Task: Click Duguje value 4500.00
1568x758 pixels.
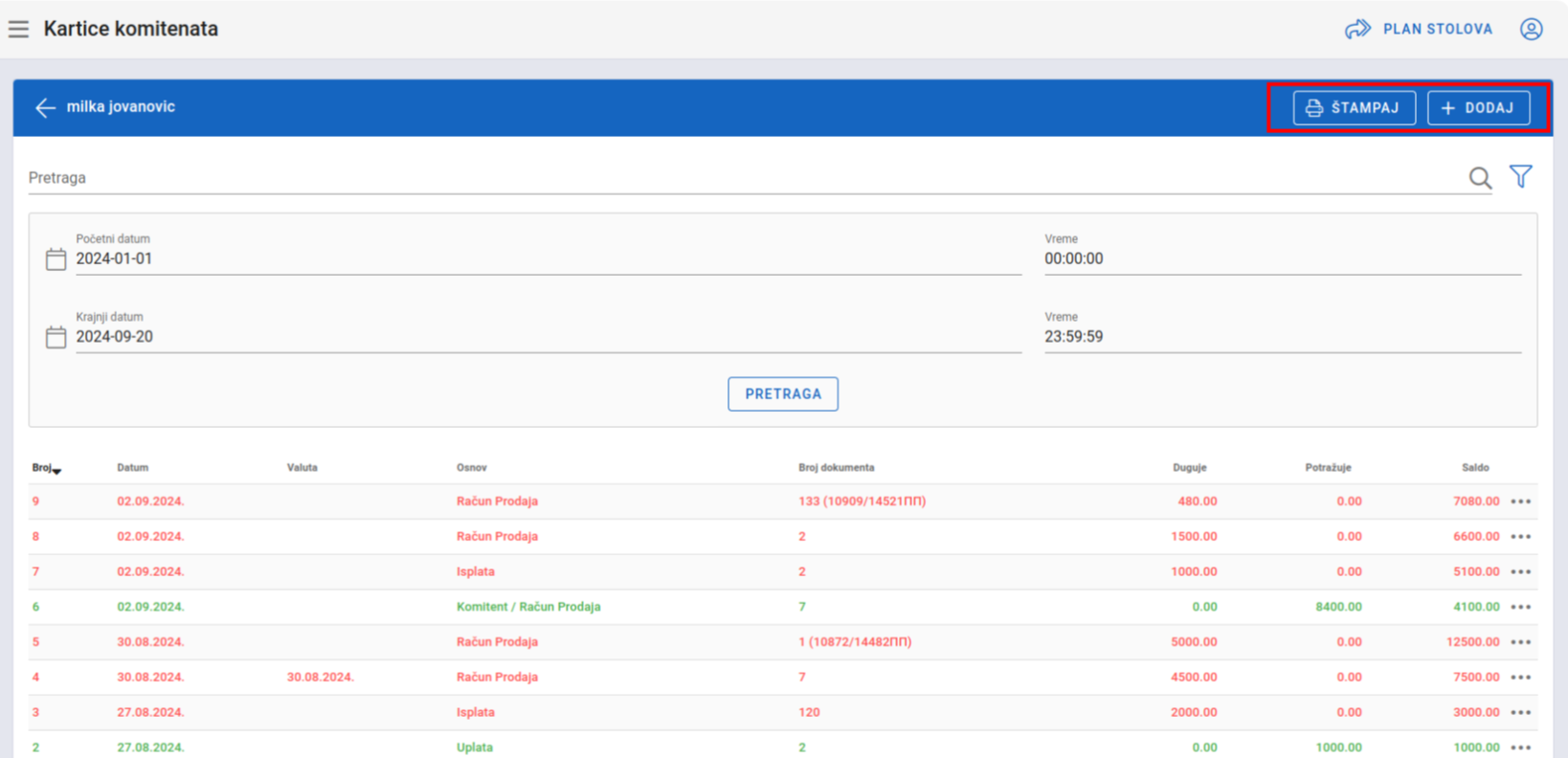Action: [1194, 678]
